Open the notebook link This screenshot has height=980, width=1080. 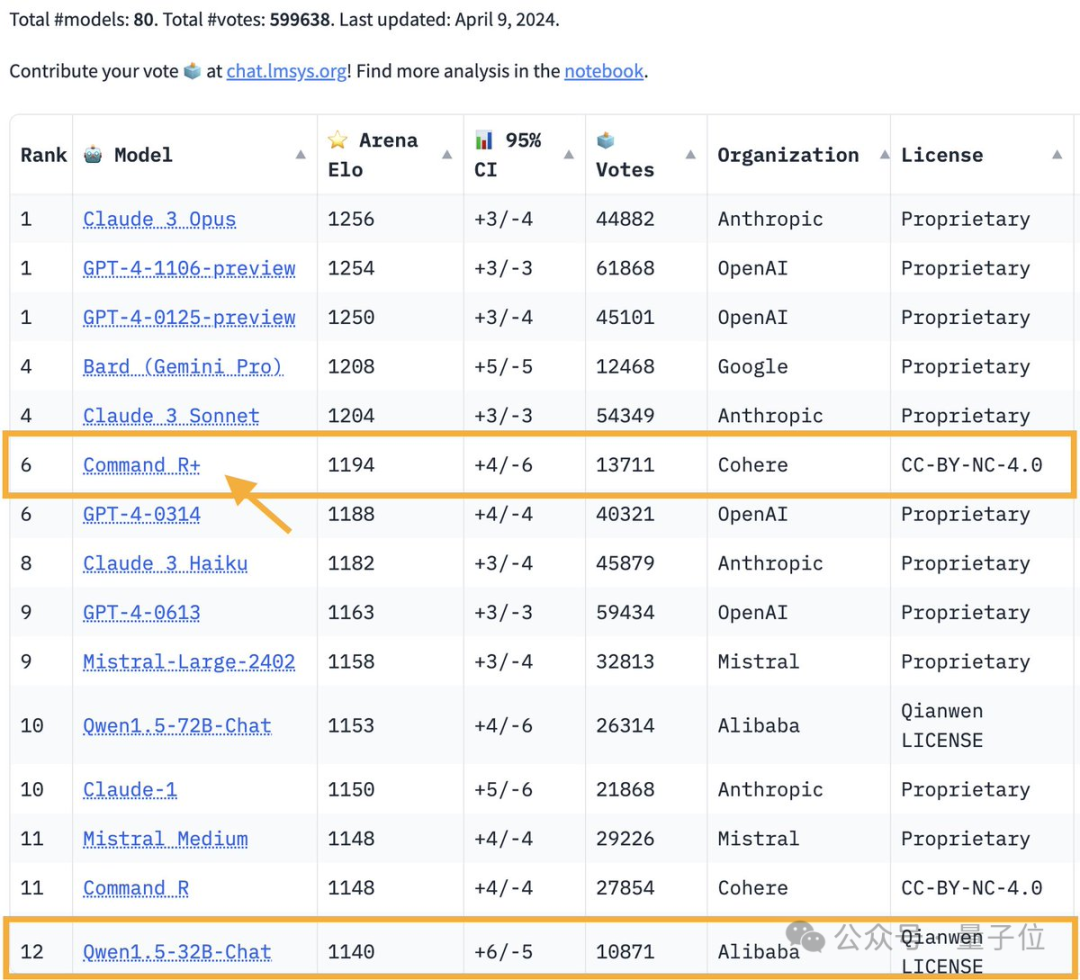(x=603, y=71)
